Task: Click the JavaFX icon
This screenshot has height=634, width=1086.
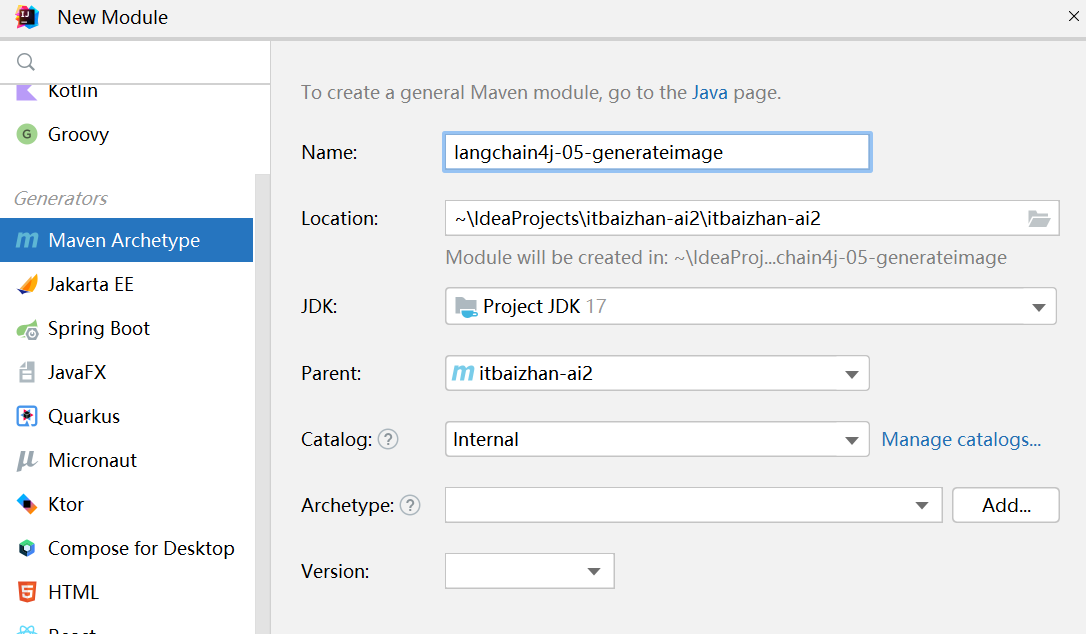Action: pos(26,373)
